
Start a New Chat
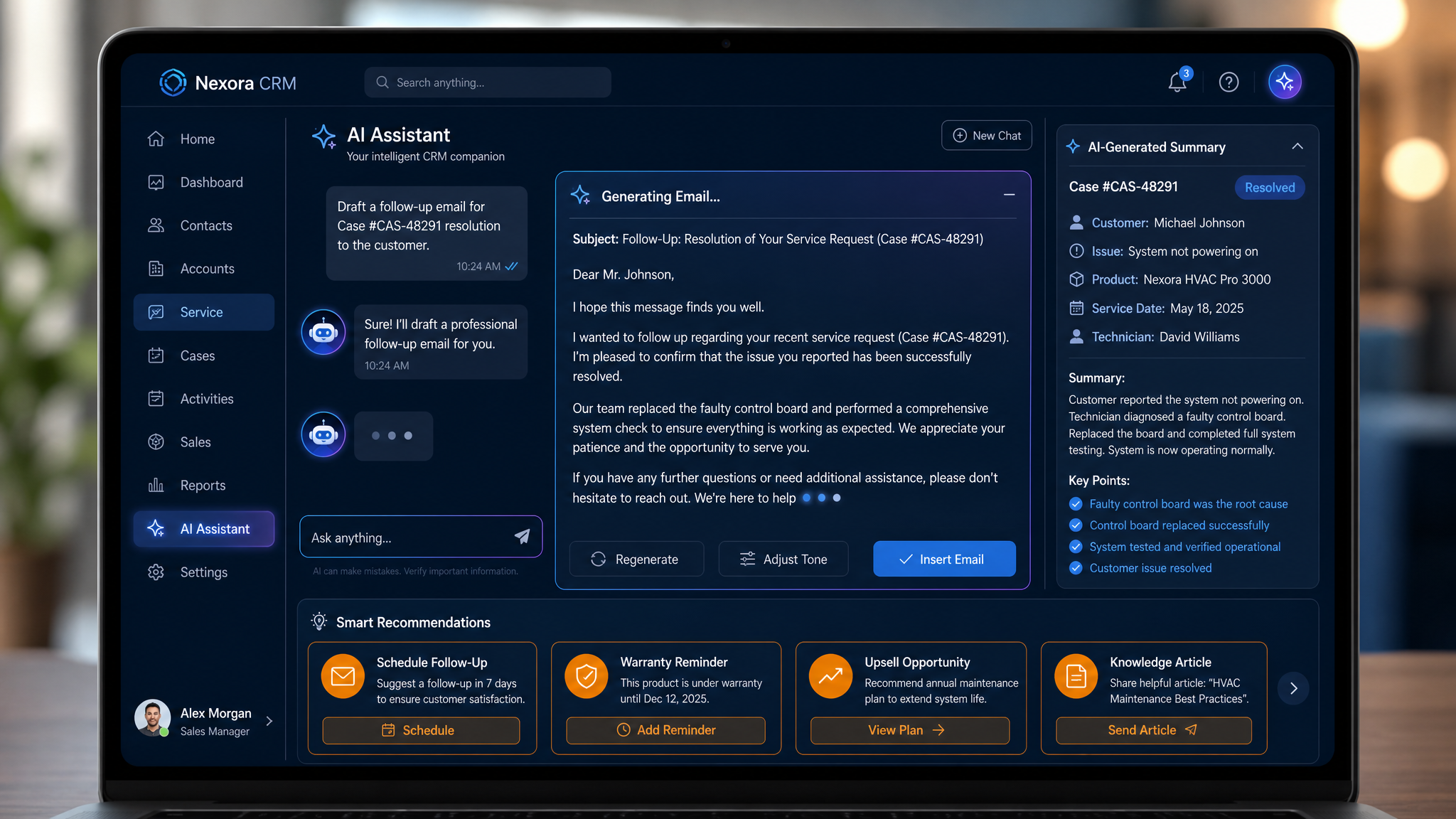(x=987, y=135)
